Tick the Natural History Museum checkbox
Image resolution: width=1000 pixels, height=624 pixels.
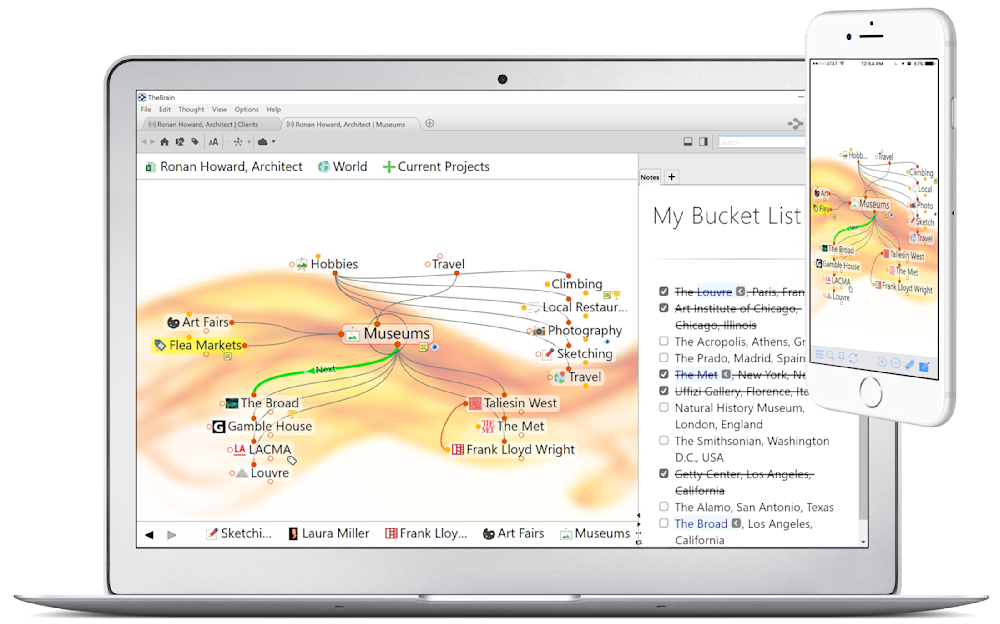tap(664, 408)
